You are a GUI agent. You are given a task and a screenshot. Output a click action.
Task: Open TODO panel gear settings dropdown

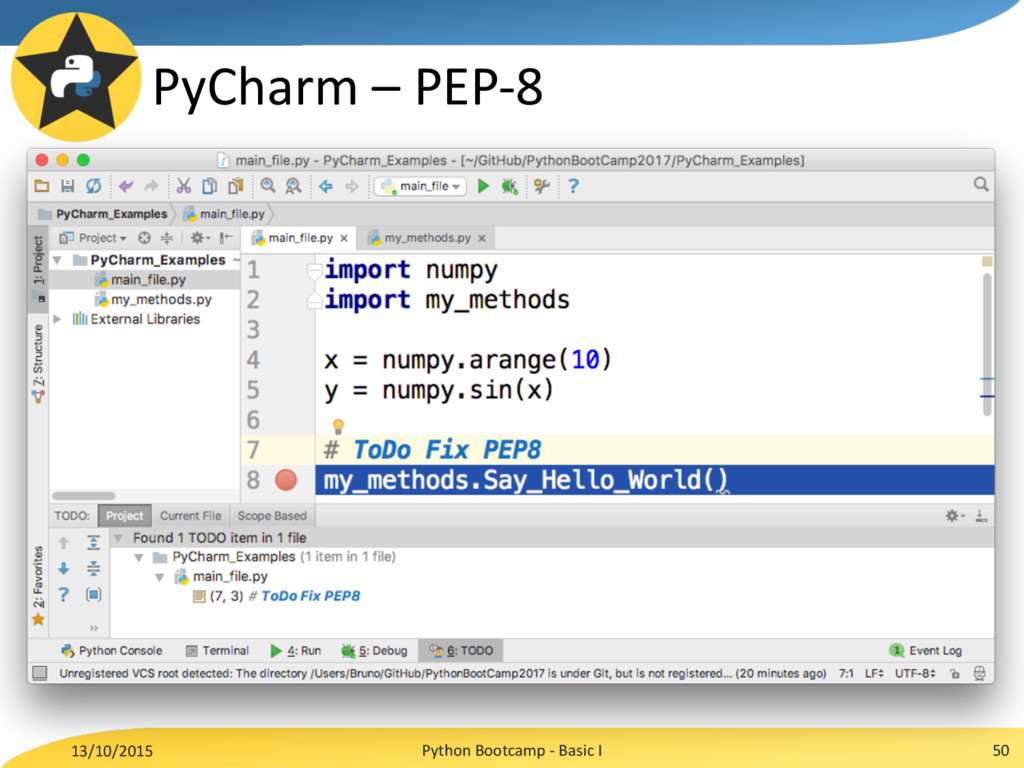pos(955,516)
